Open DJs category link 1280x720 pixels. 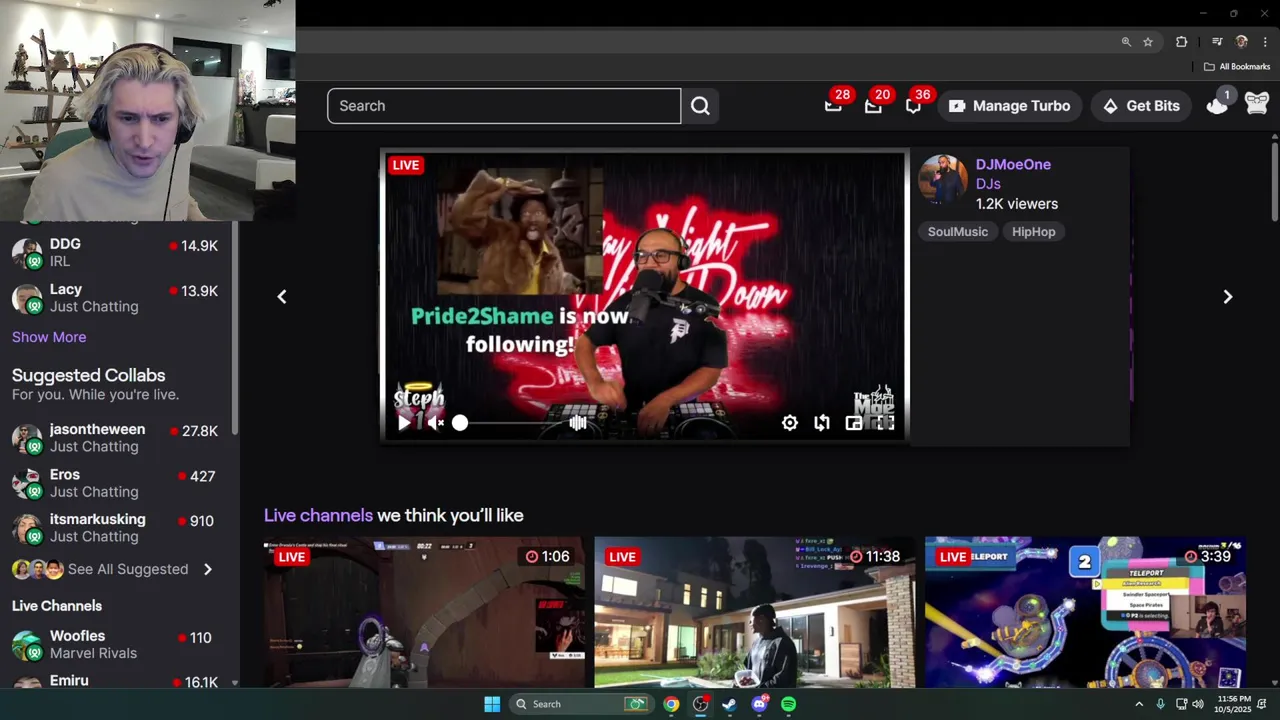[988, 184]
